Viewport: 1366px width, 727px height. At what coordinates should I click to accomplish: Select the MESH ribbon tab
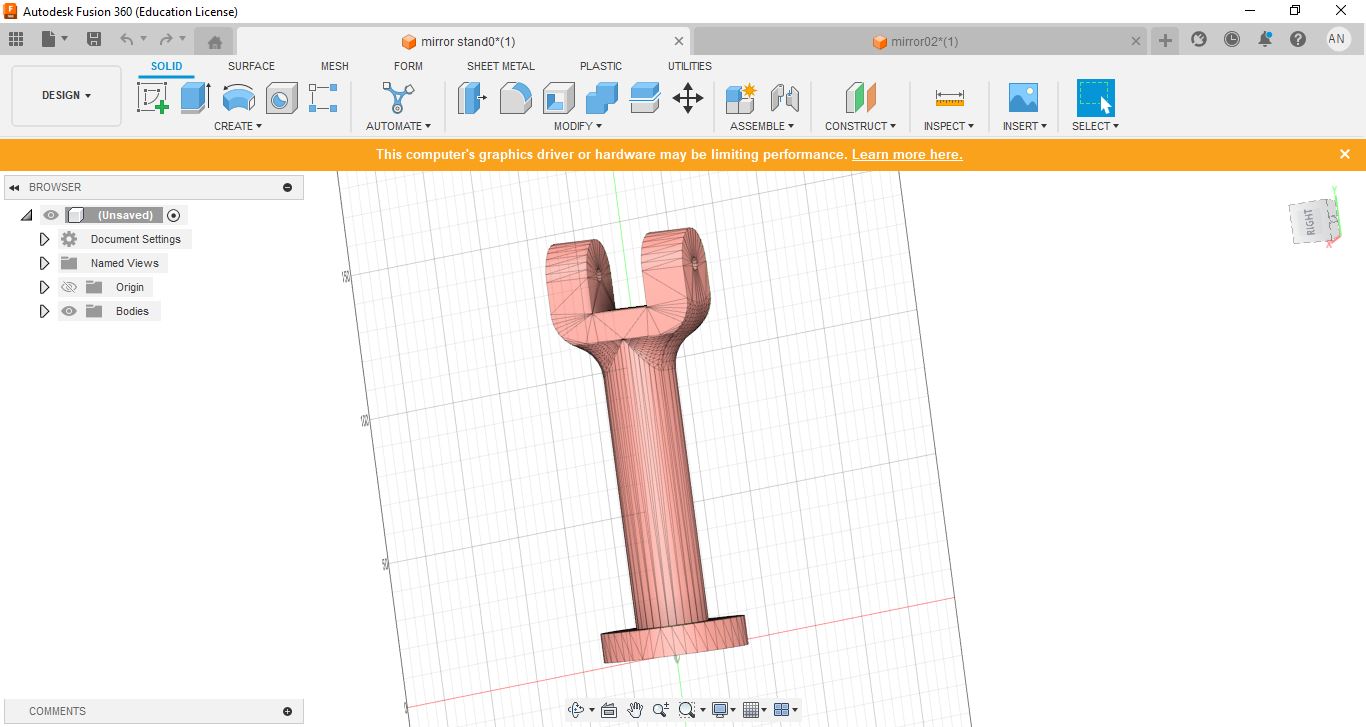tap(335, 66)
